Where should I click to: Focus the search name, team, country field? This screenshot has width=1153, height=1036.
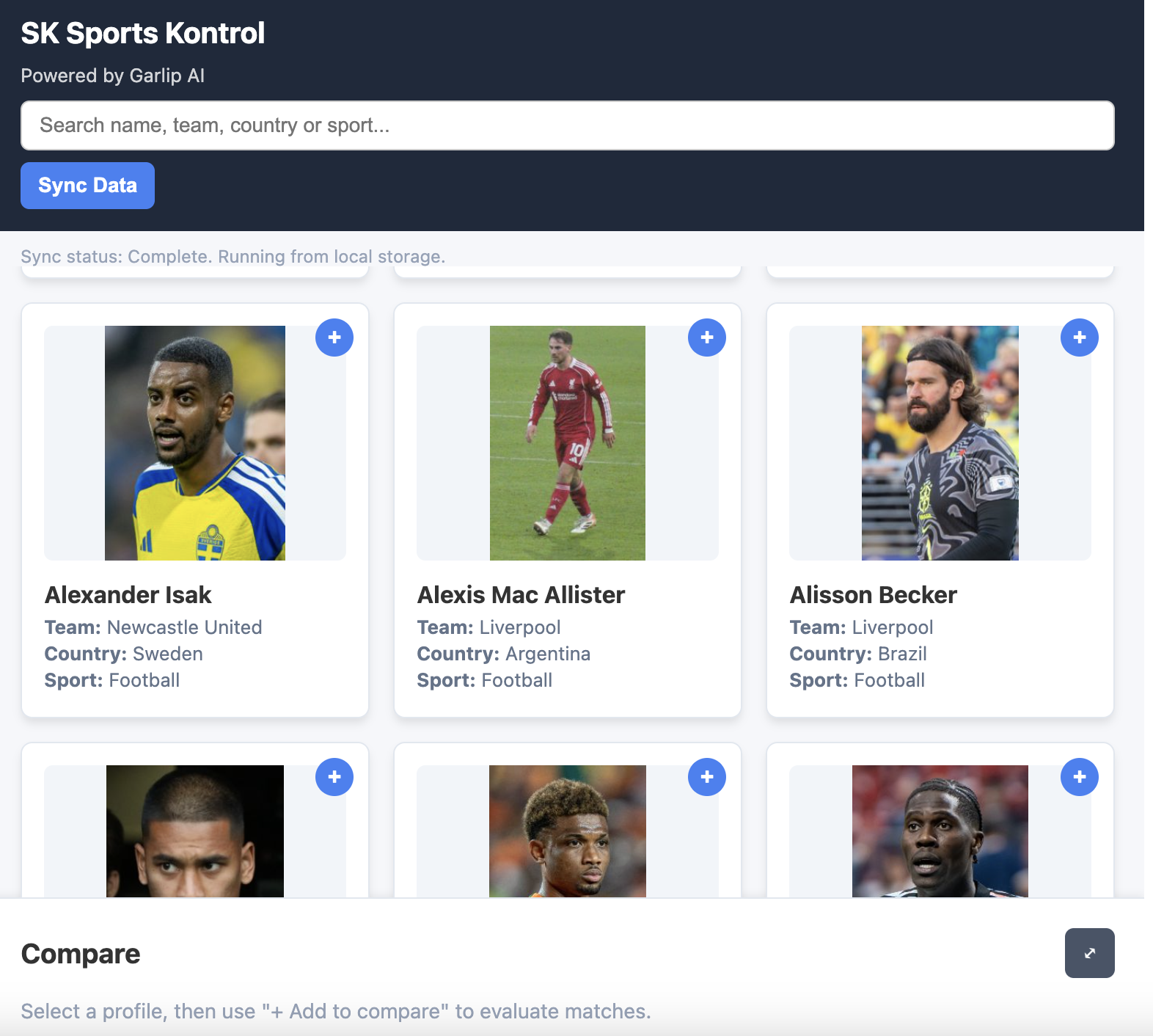[x=568, y=125]
